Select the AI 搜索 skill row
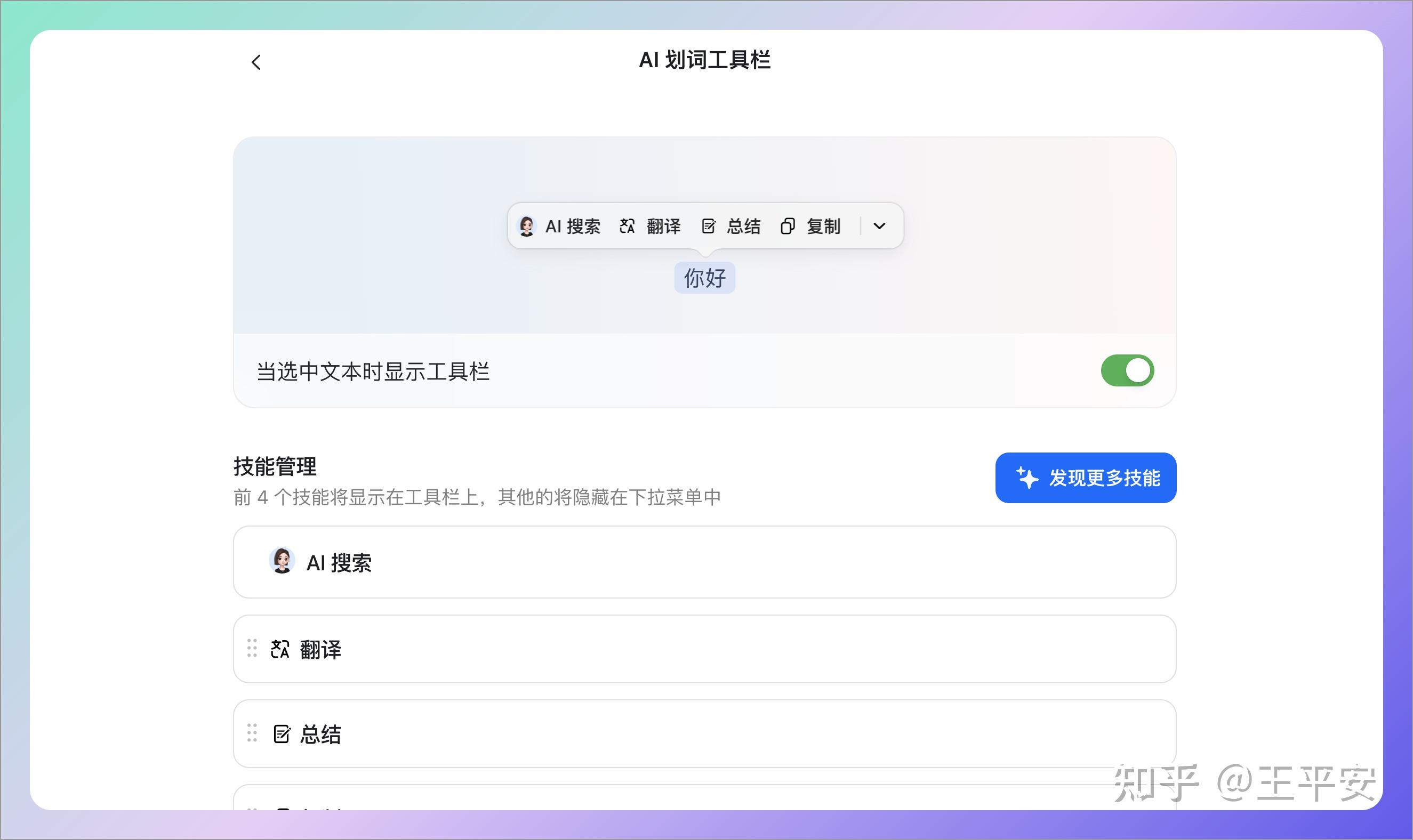Screen dimensions: 1413x840 point(705,562)
